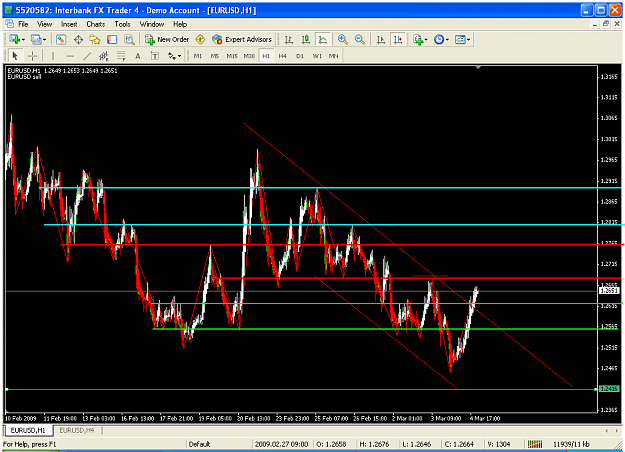625x452 pixels.
Task: Select the Text 'A' drawing tool
Action: click(138, 56)
